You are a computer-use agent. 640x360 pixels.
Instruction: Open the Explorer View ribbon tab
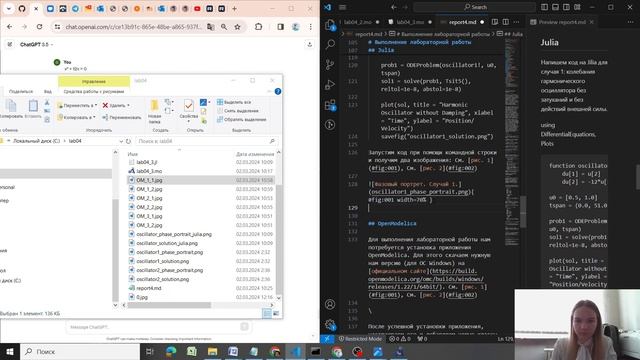(x=48, y=91)
